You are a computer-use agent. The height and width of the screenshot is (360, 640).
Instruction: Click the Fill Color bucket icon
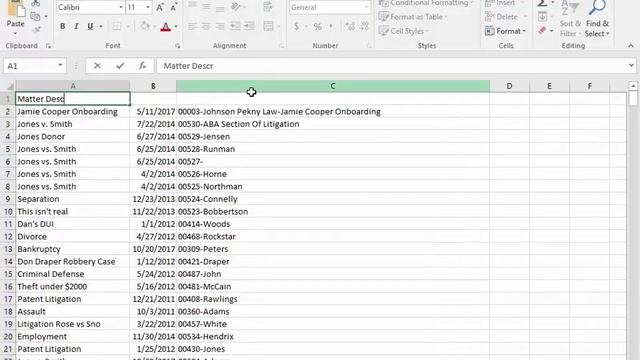pos(145,27)
